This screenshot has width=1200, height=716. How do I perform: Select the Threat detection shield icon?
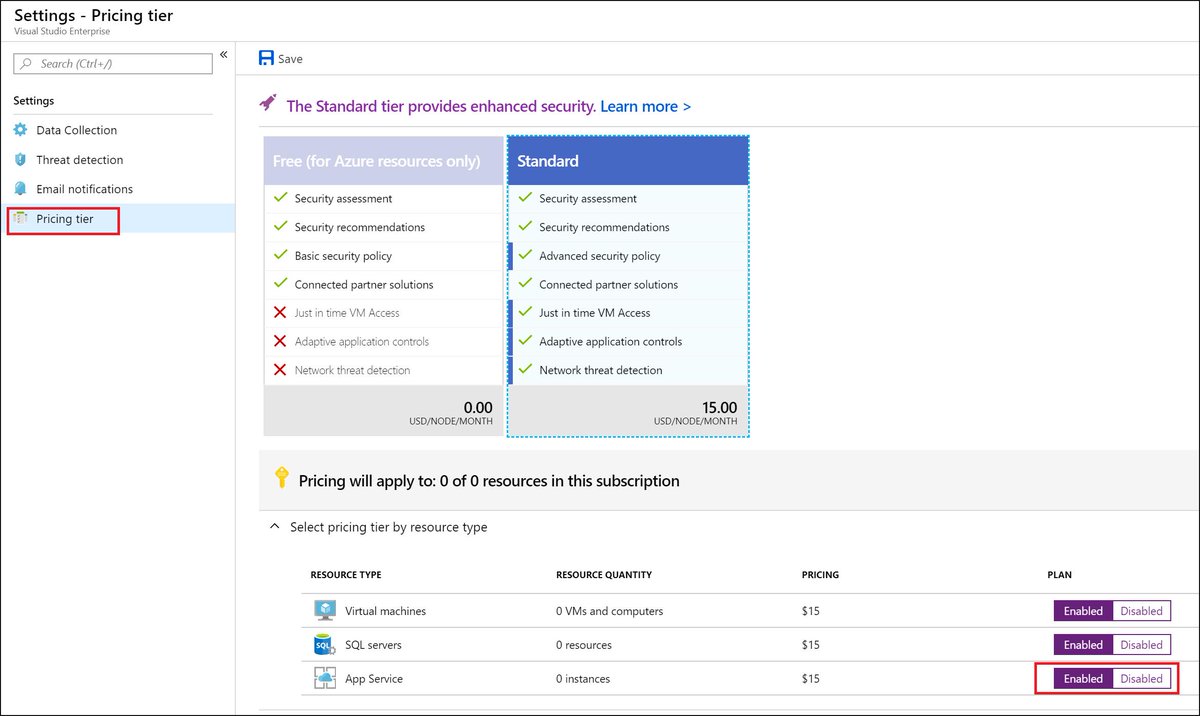click(x=22, y=159)
